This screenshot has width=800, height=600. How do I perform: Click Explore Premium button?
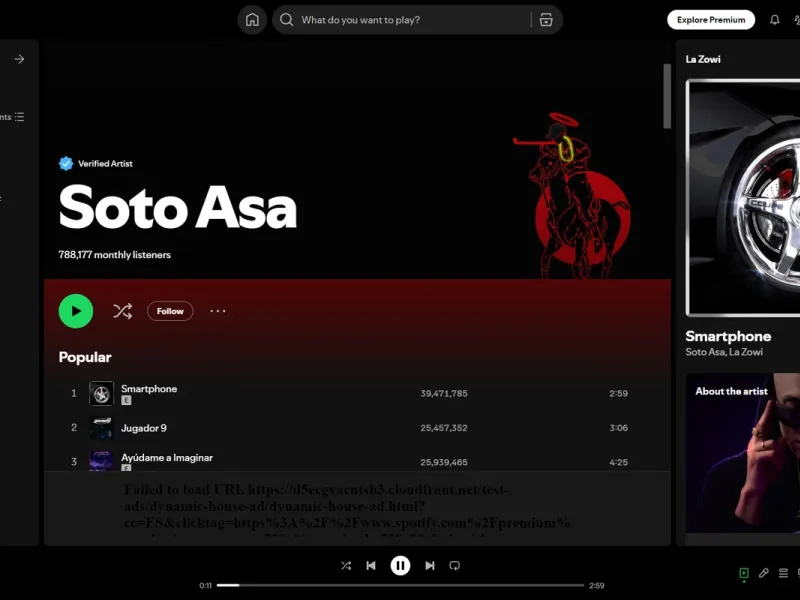coord(711,20)
